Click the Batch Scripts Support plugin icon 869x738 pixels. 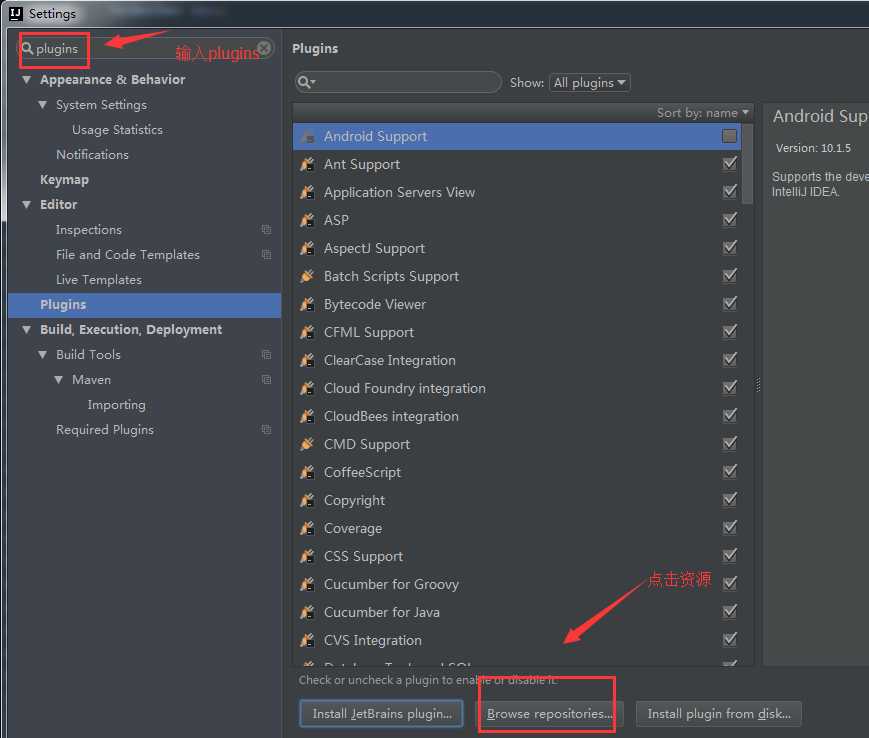[x=307, y=276]
